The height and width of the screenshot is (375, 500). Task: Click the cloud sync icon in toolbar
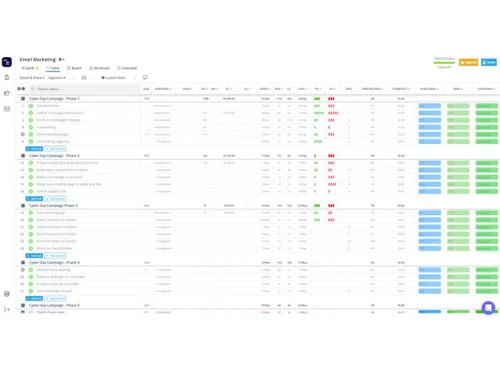coord(84,77)
